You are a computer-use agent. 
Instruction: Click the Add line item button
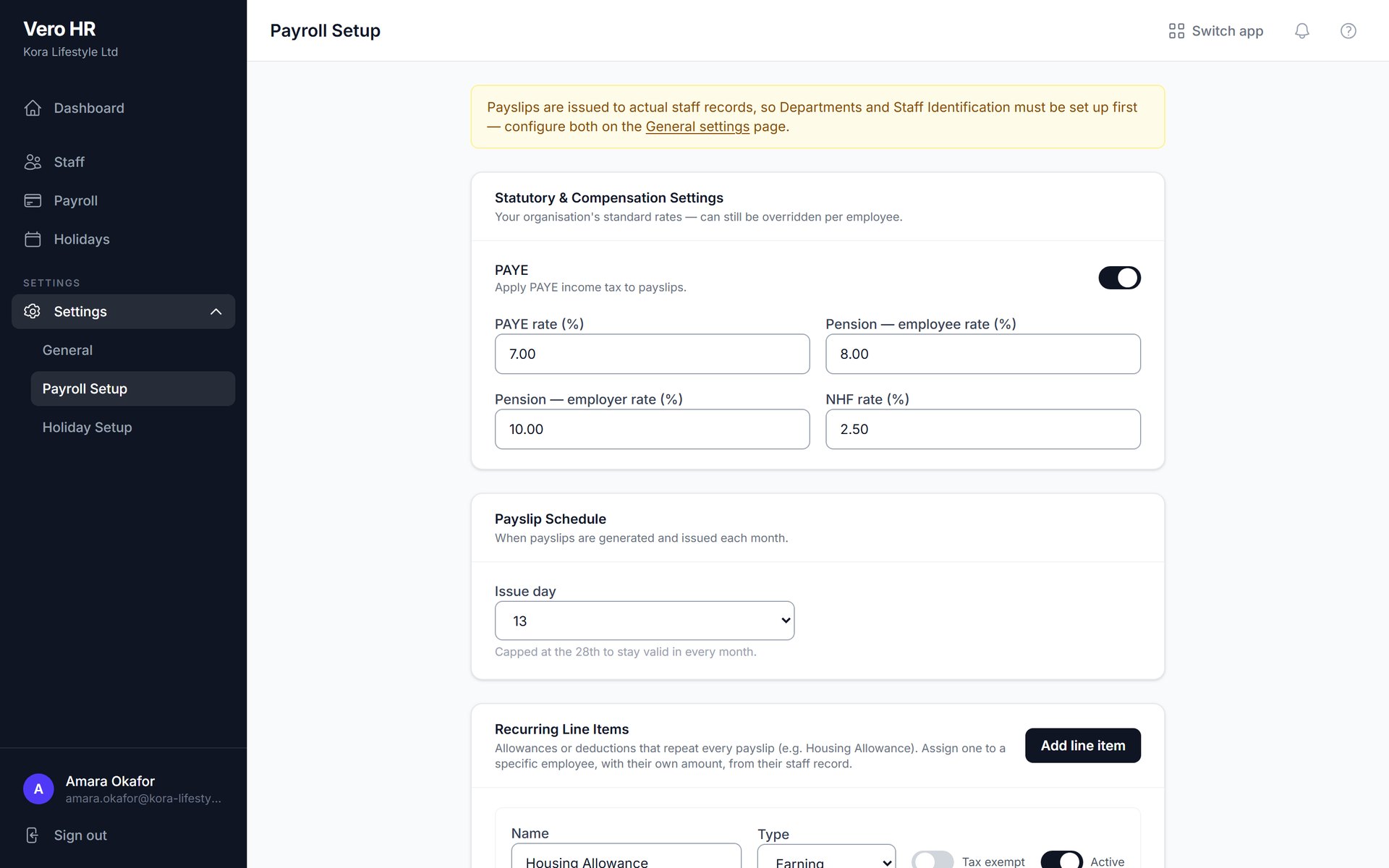tap(1082, 746)
